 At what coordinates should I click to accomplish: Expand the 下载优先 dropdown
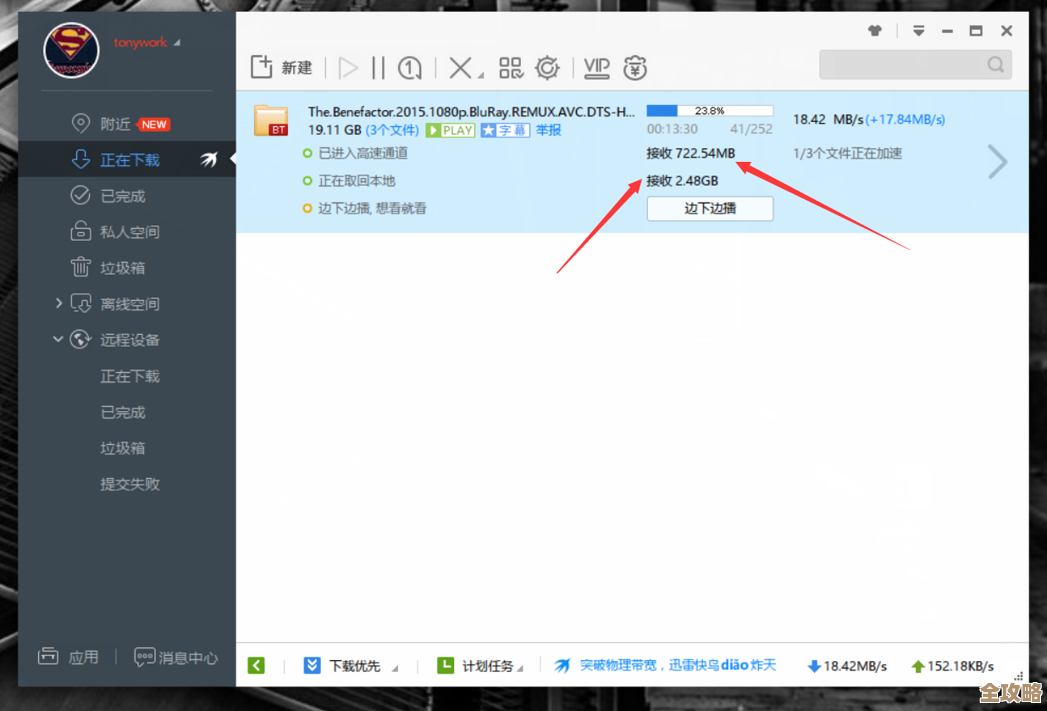(x=394, y=667)
